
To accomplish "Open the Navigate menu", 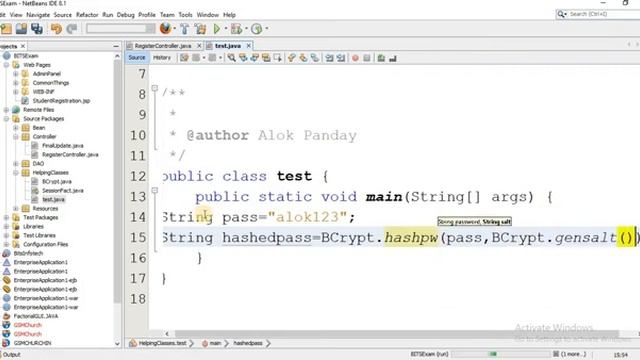I will pos(38,15).
